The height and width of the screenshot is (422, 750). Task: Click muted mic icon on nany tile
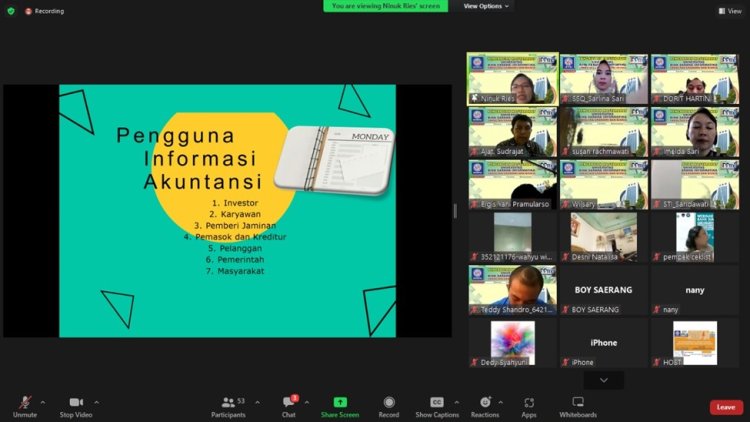click(657, 310)
